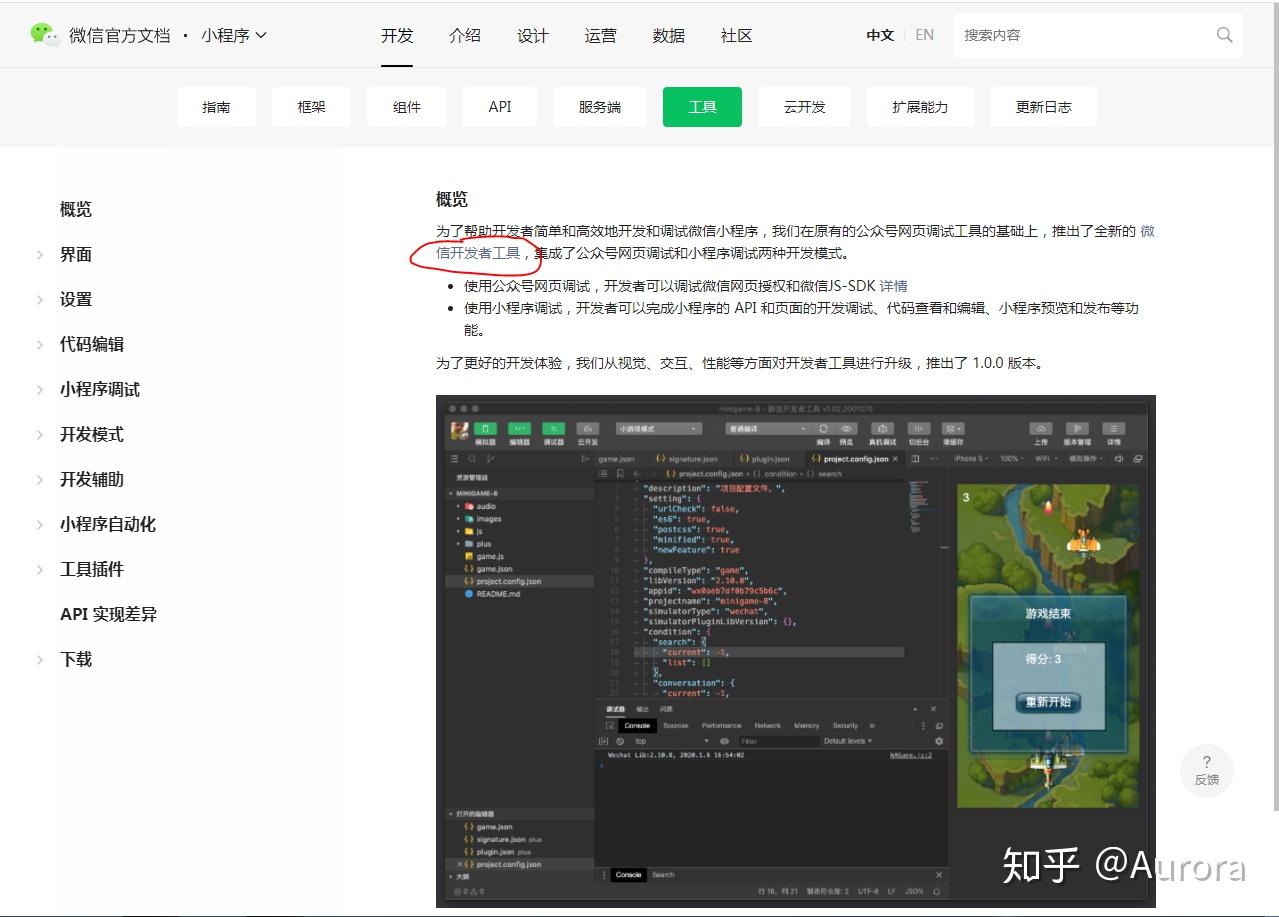
Task: Select README.md in the file tree
Action: click(492, 594)
